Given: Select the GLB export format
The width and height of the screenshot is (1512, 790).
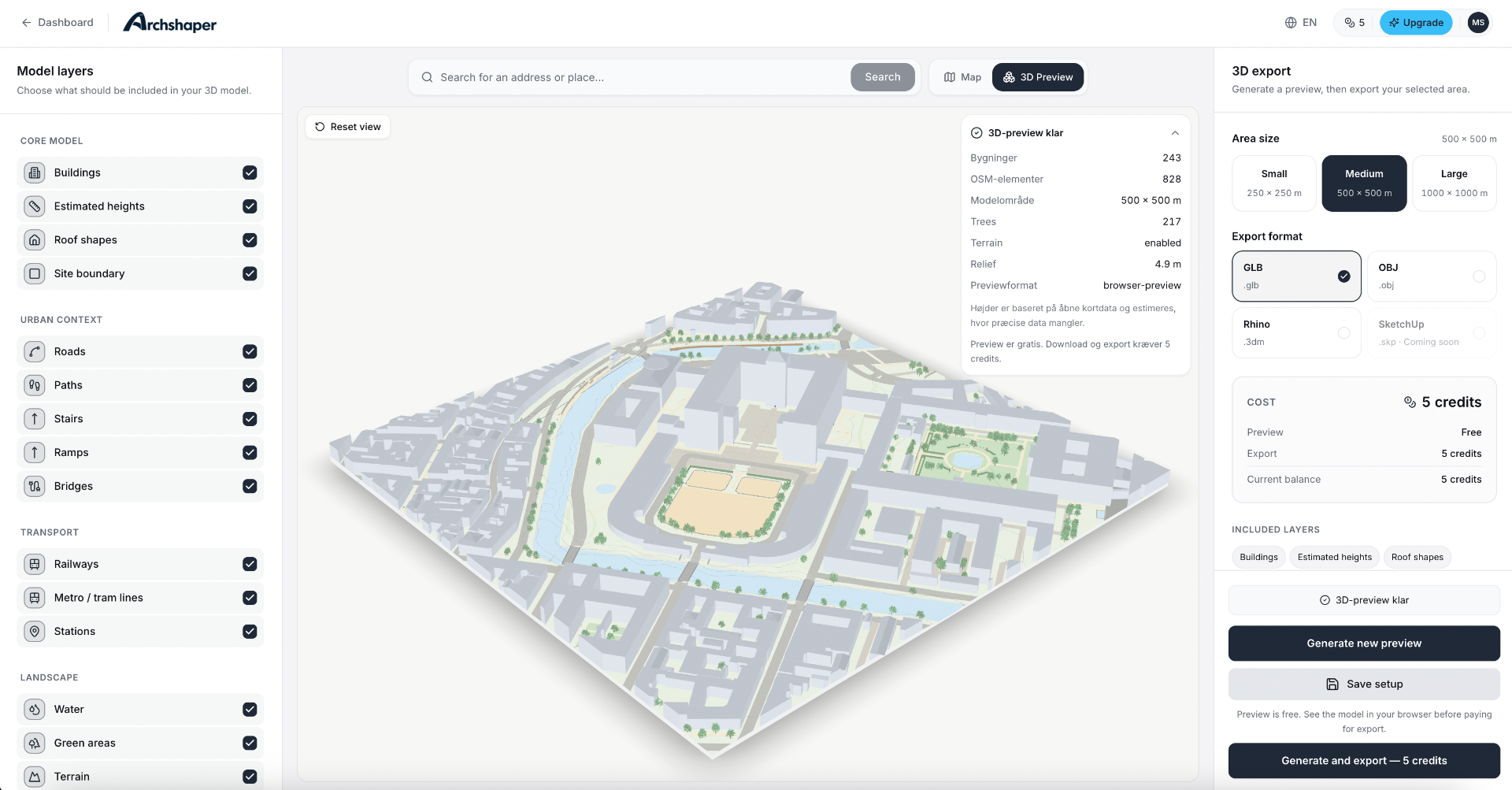Looking at the screenshot, I should (x=1296, y=276).
